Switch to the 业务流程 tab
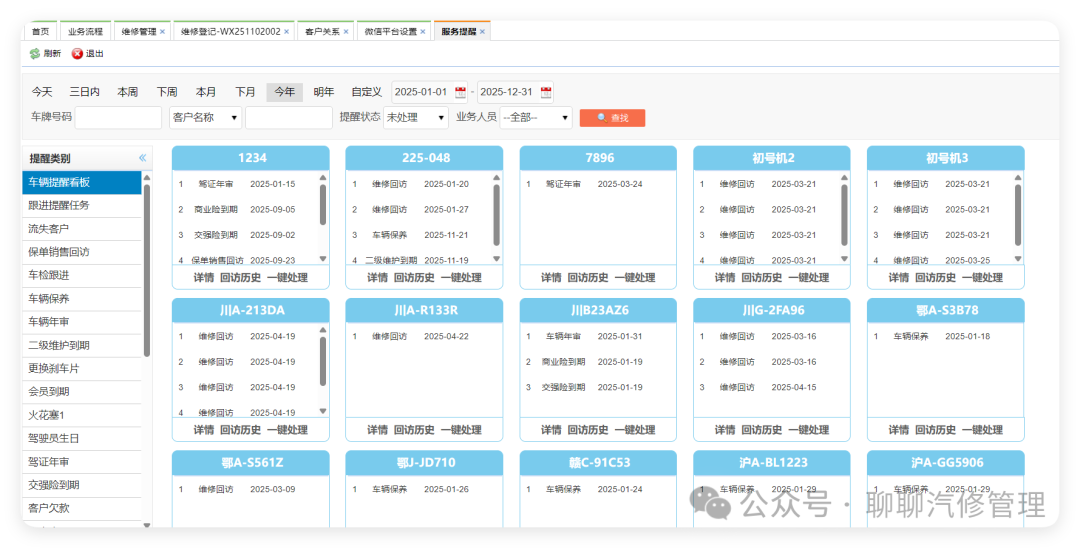 [85, 32]
